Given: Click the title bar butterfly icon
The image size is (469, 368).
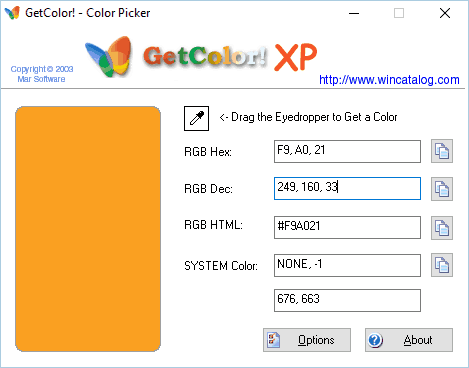Looking at the screenshot, I should 12,13.
